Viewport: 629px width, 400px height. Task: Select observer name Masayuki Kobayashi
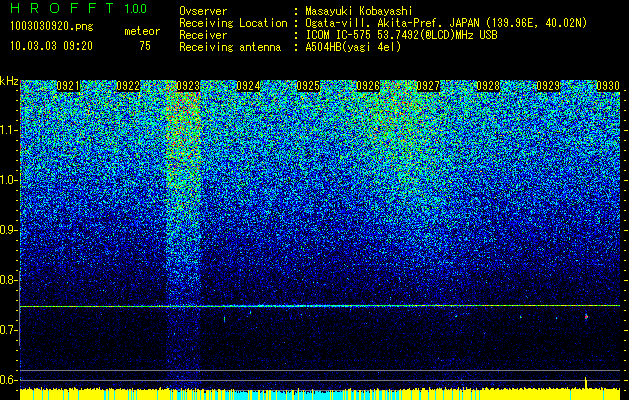[359, 12]
